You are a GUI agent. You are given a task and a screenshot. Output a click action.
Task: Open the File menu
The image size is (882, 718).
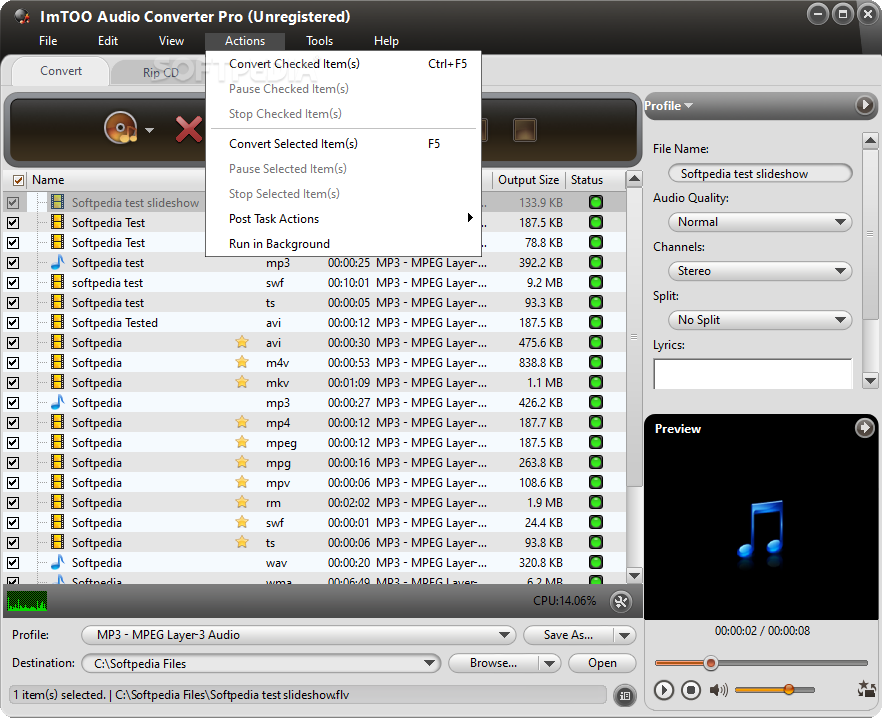click(x=48, y=41)
